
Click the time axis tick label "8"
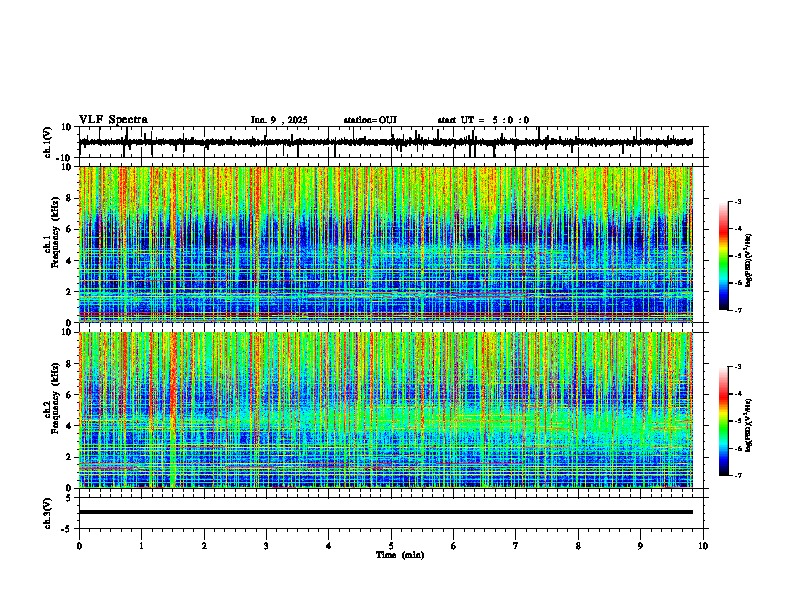tap(578, 546)
